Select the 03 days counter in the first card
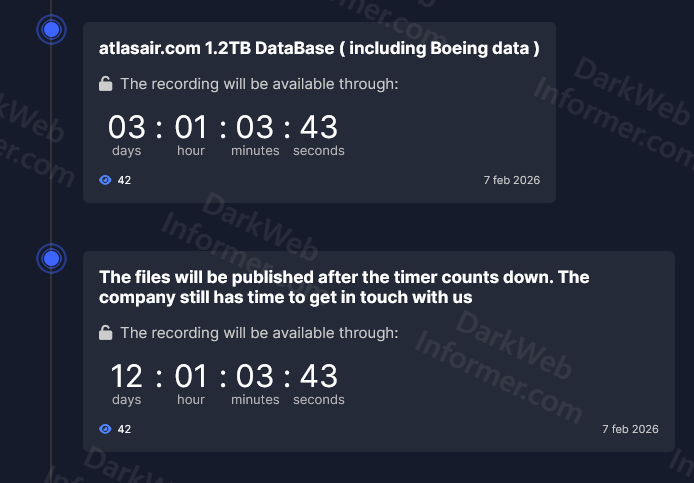The width and height of the screenshot is (694, 483). (127, 128)
